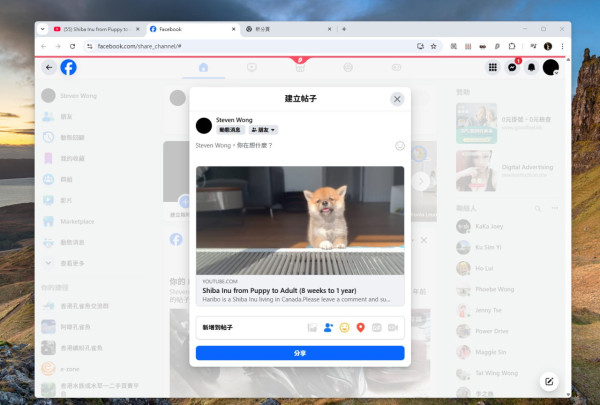Open Marketplace in the left sidebar
Screen dimensions: 600x405
pyautogui.click(x=77, y=221)
